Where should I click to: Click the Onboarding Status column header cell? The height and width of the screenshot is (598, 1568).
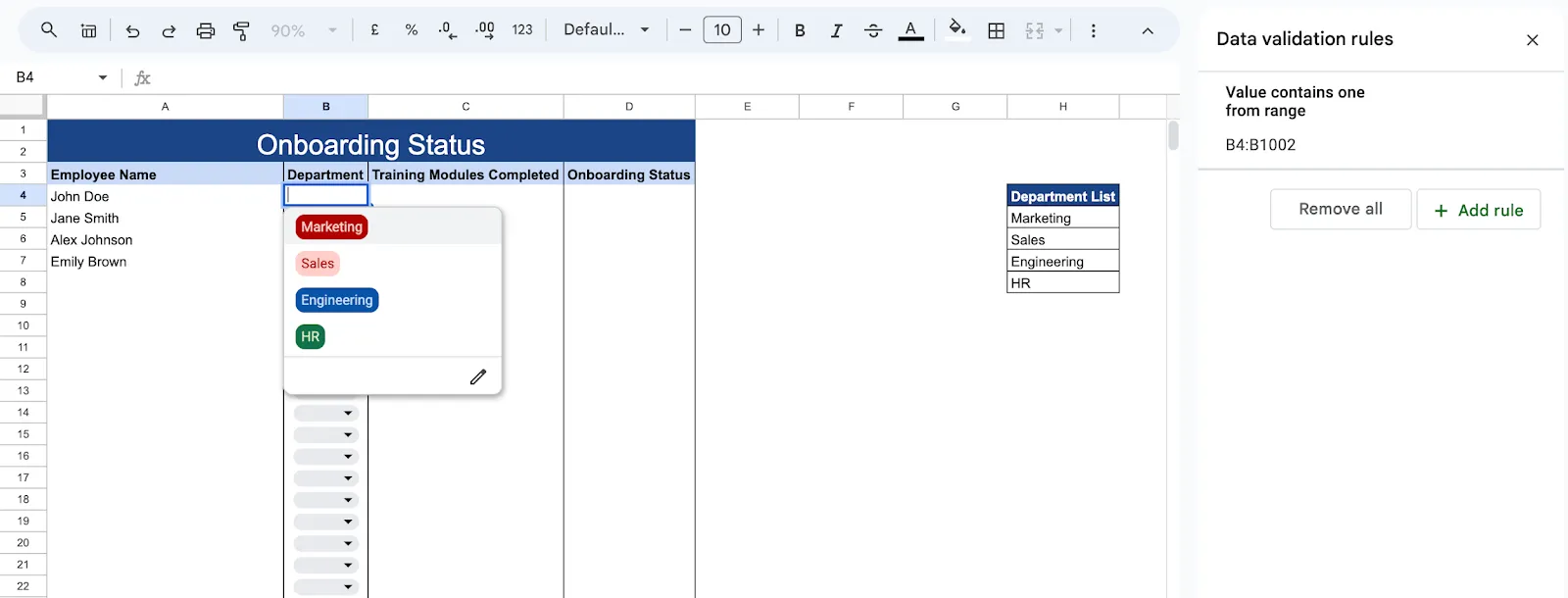[x=629, y=174]
